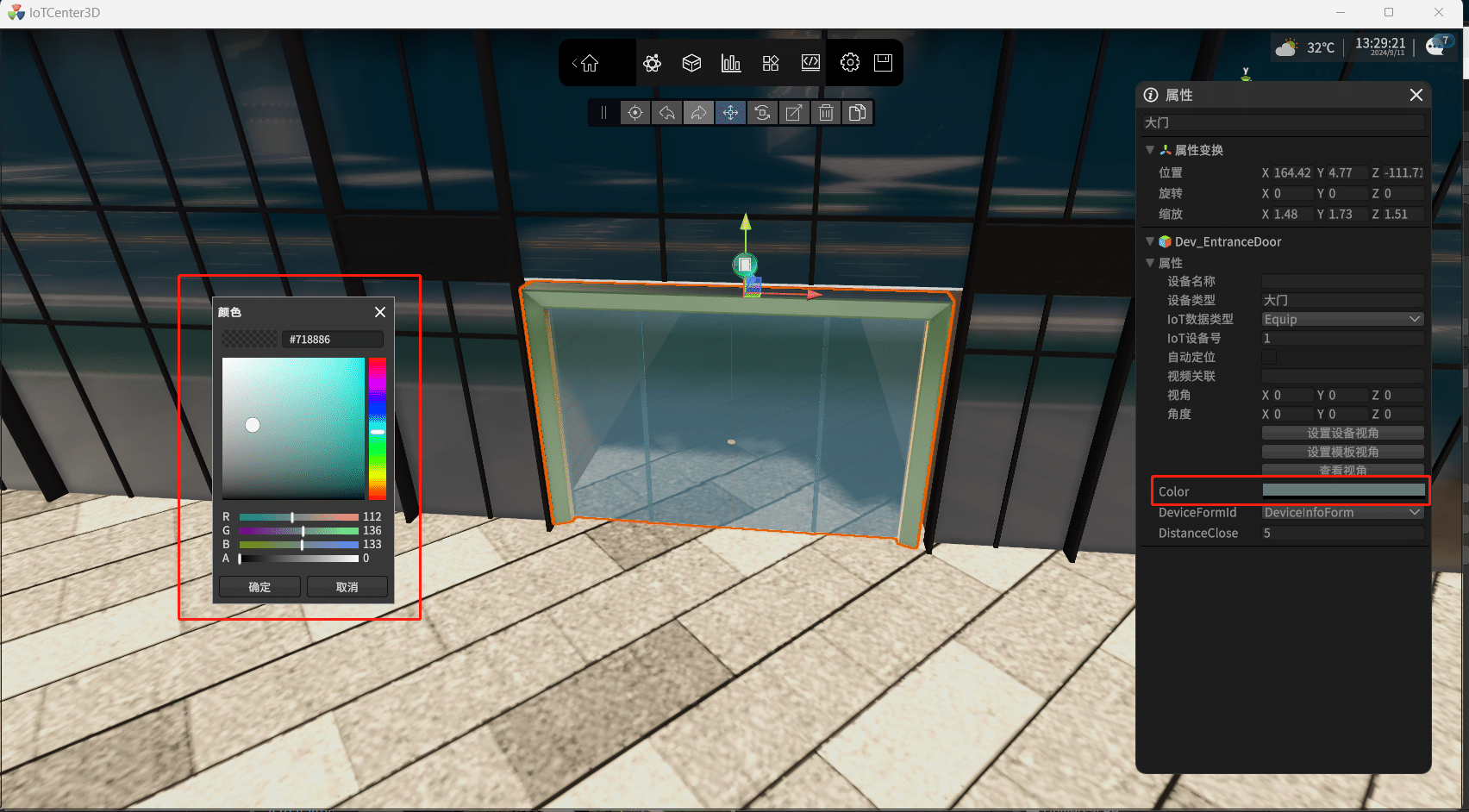This screenshot has width=1469, height=812.
Task: Pick a shade in the saturation square
Action: 293,428
